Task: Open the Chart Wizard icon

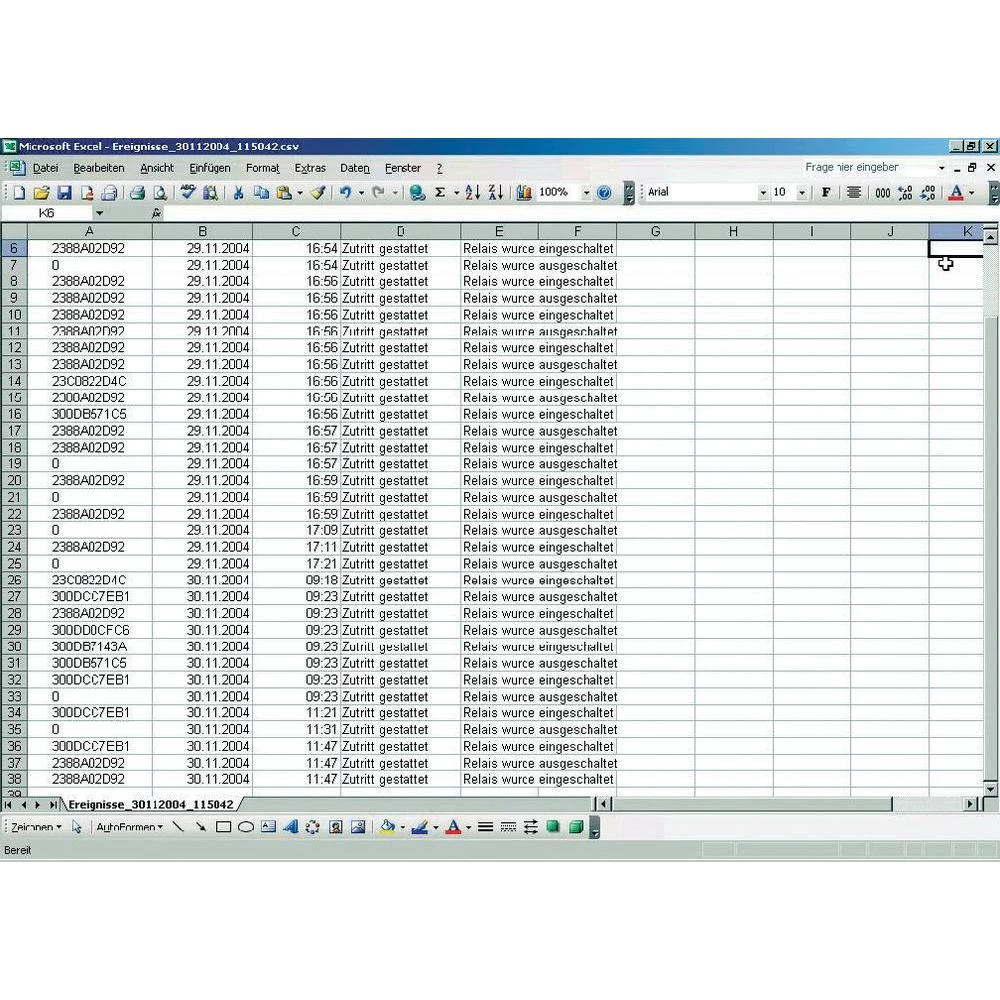Action: (524, 192)
